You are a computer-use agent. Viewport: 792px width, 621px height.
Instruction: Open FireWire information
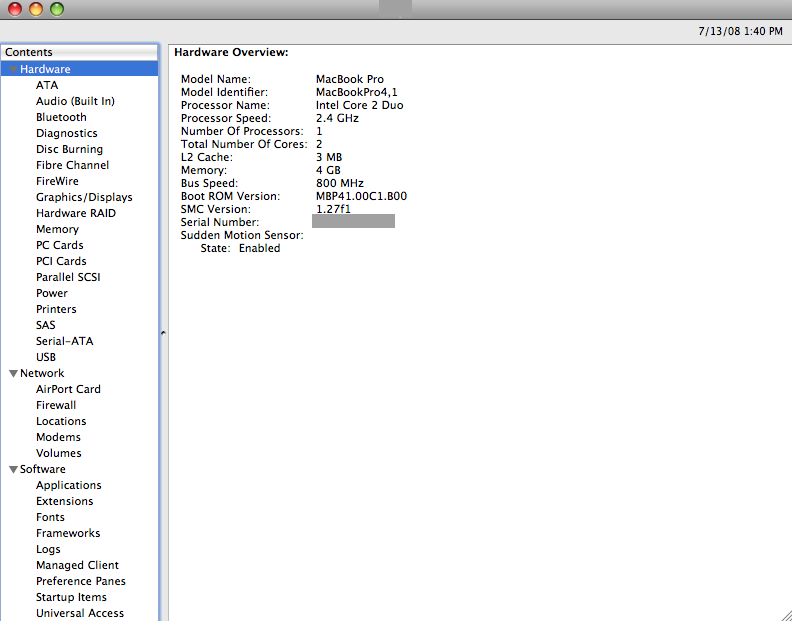[57, 181]
